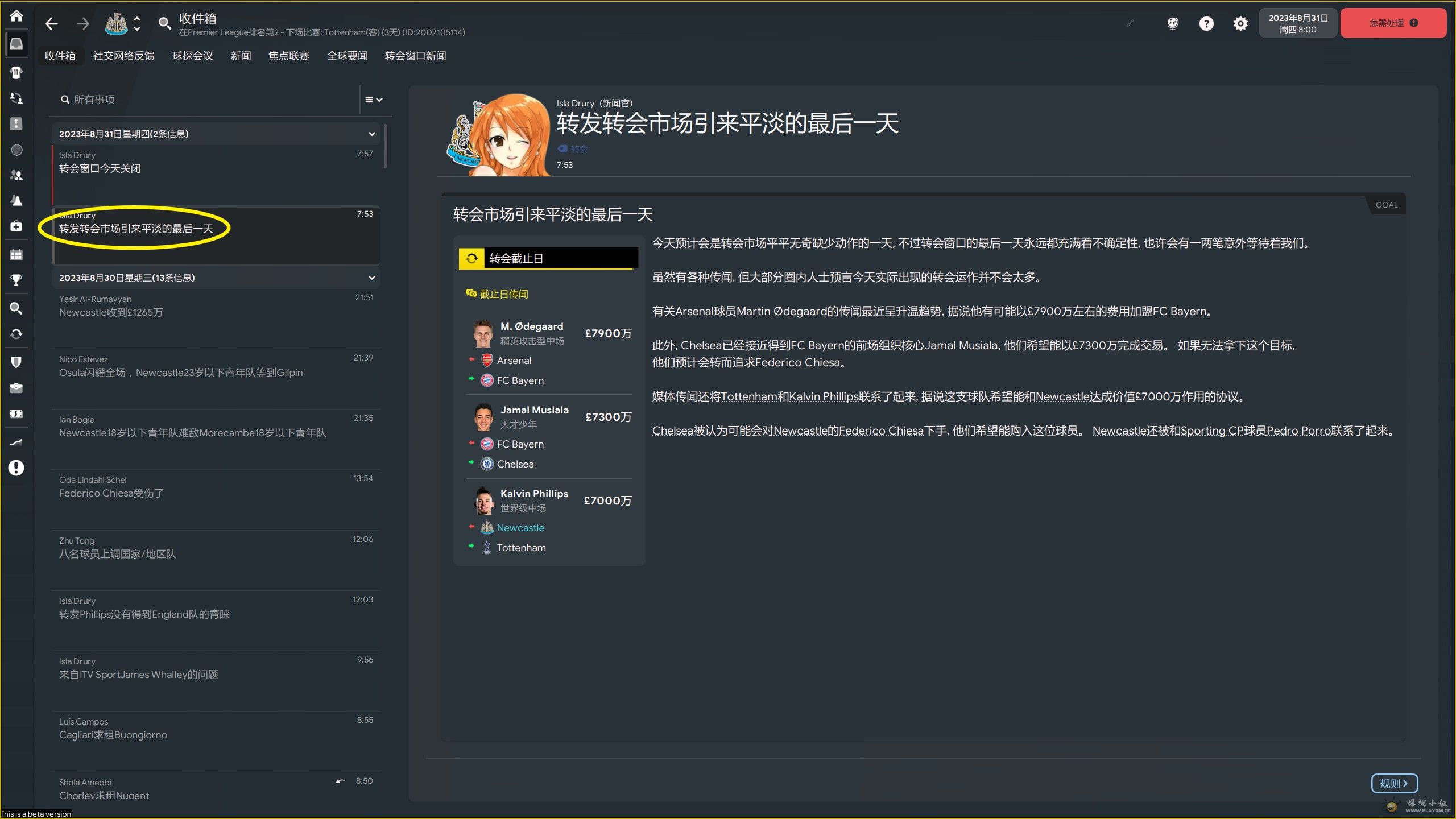Viewport: 1456px width, 819px height.
Task: Click the Newcastle club link under Phillips
Action: point(520,528)
